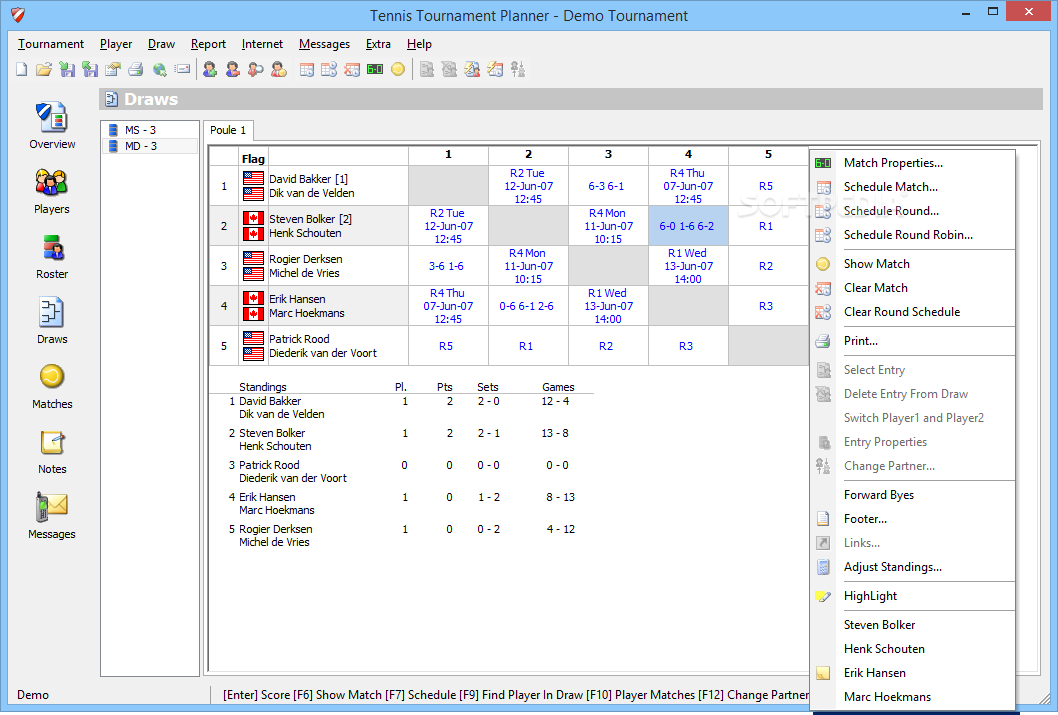This screenshot has width=1058, height=715.
Task: Choose Schedule Match... from context menu
Action: tap(912, 187)
